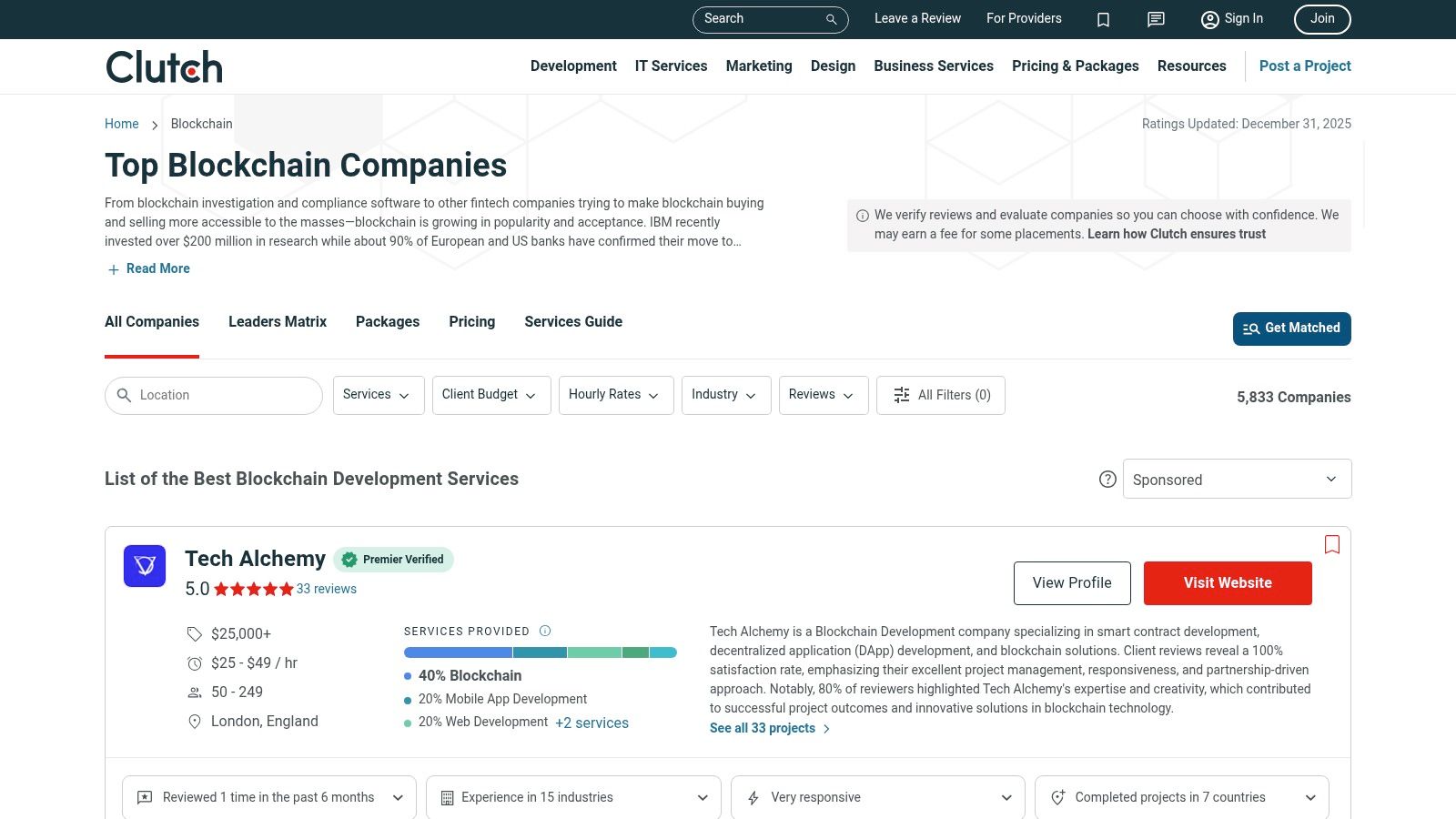Screen dimensions: 1456x819
Task: Click the help question mark near Sponsored
Action: [1107, 479]
